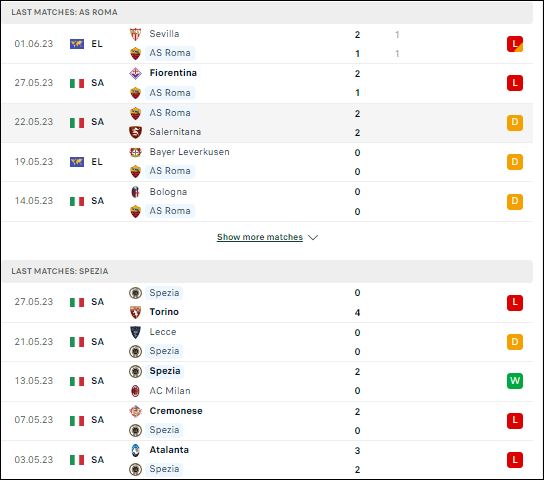Click the Italy flag on 13.05.23 match
The width and height of the screenshot is (544, 480).
(x=77, y=381)
